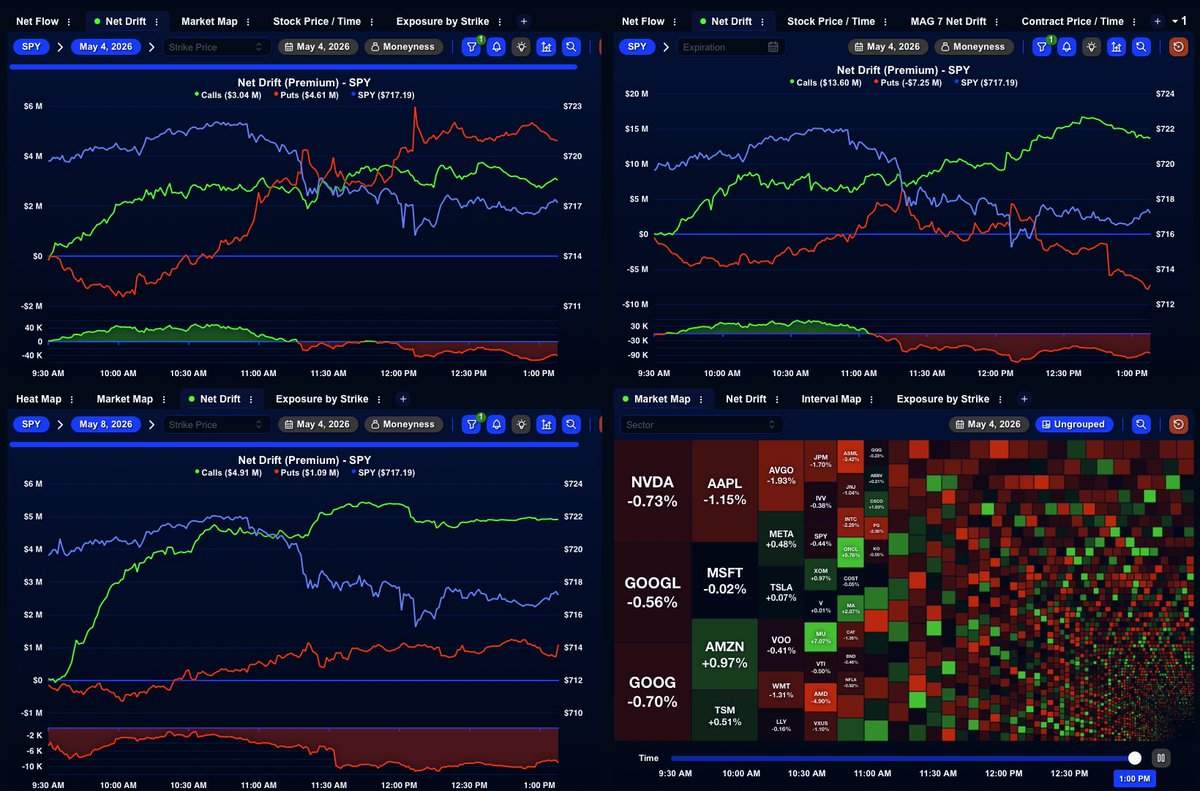This screenshot has height=791, width=1200.
Task: Switch to Exposure by Strike tab top-left
Action: click(x=443, y=21)
